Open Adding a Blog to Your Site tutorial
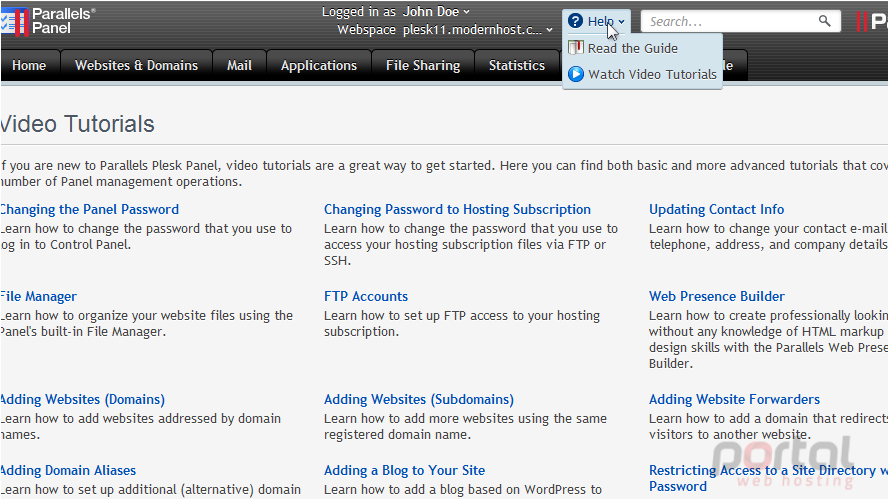The image size is (889, 500). click(404, 470)
